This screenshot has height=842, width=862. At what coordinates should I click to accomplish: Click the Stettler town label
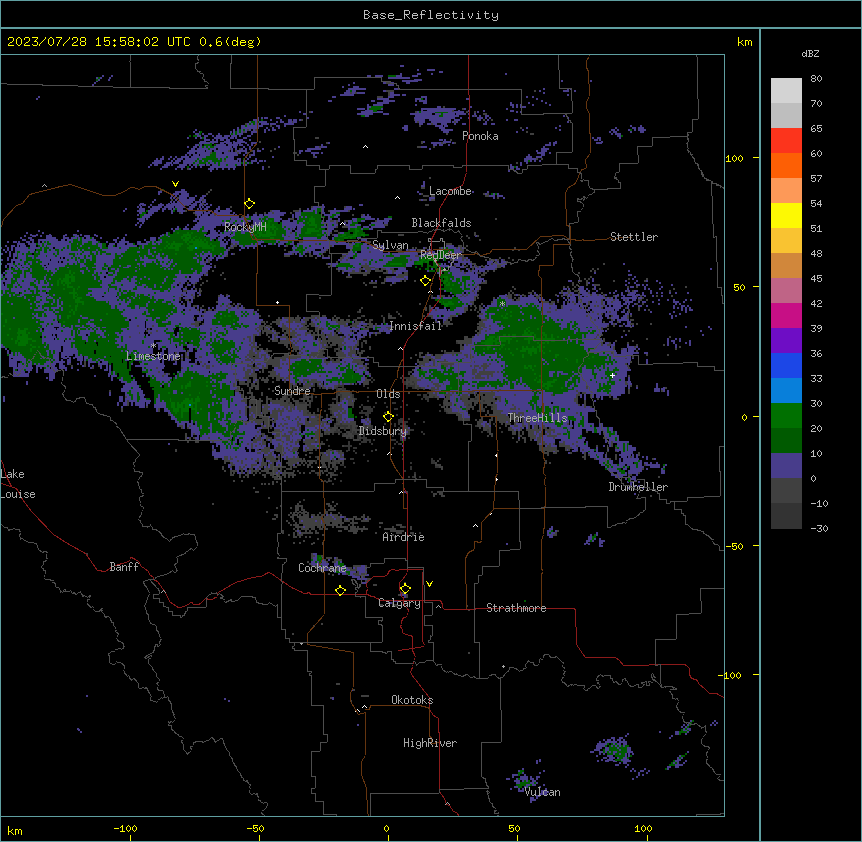click(x=633, y=237)
